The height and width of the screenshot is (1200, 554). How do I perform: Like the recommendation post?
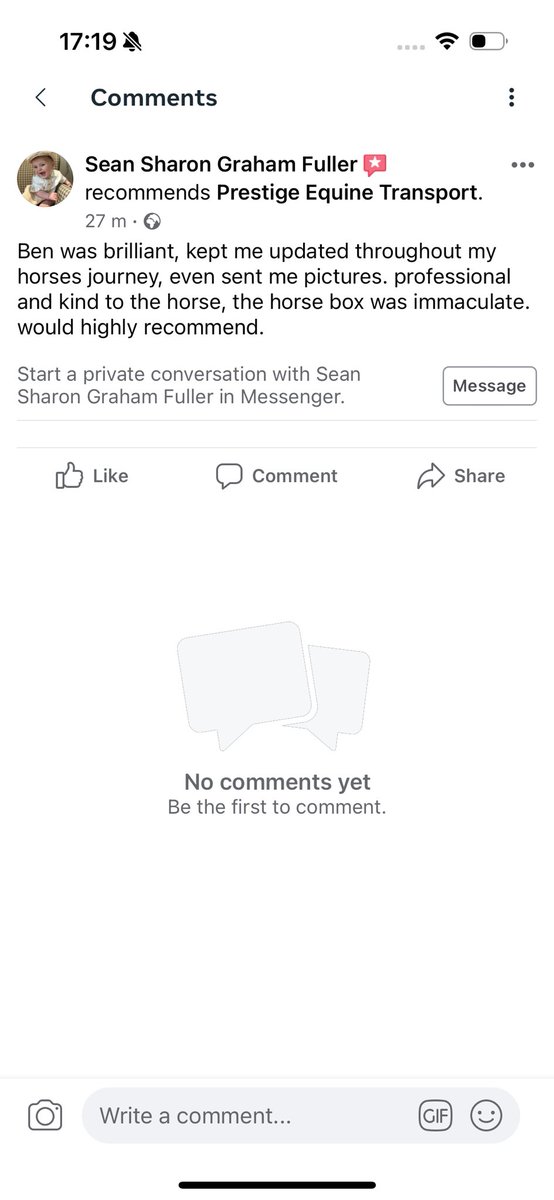(x=92, y=476)
